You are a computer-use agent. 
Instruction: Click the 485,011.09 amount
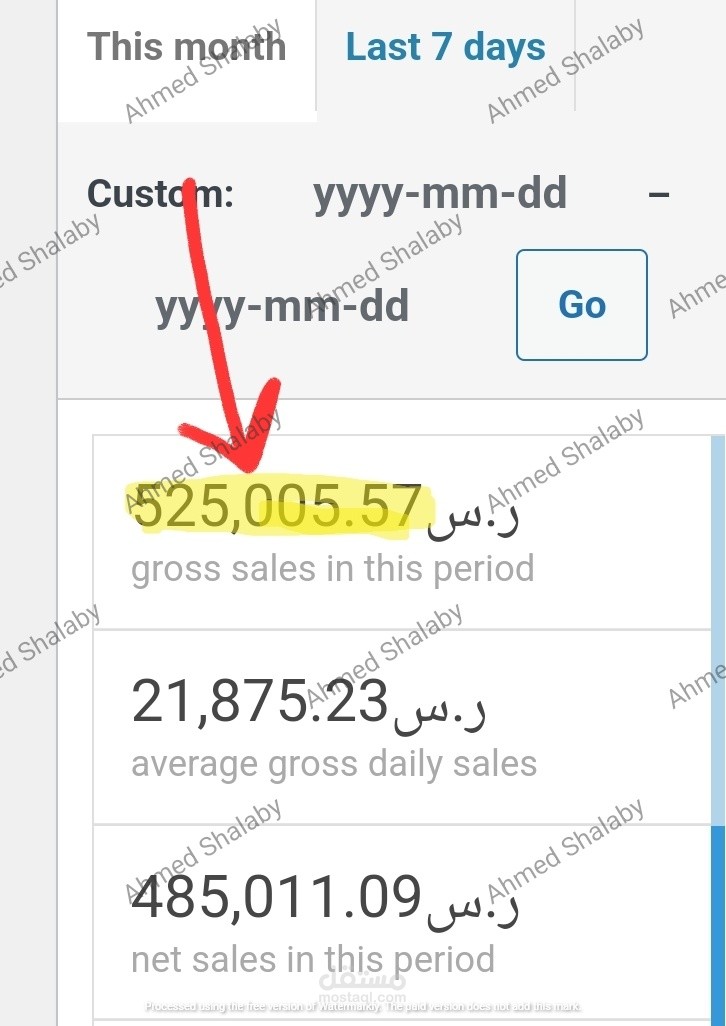pos(277,898)
